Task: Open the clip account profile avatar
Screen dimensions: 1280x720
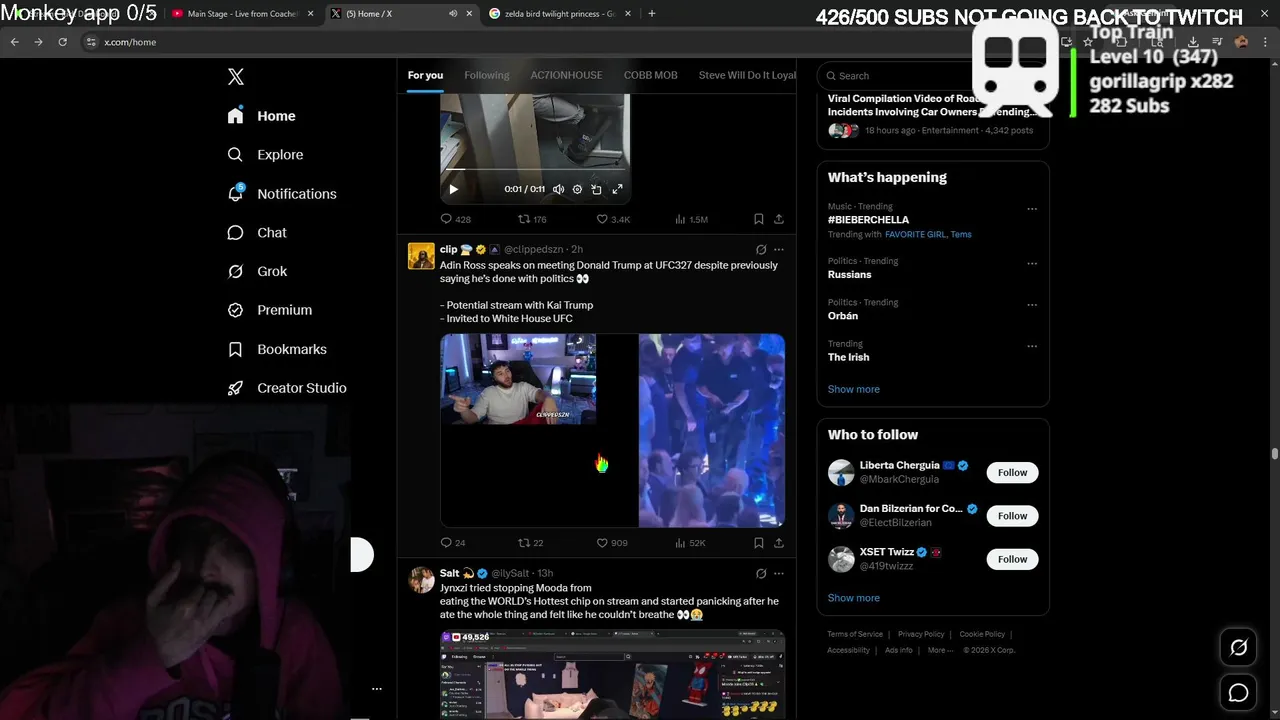Action: [421, 256]
